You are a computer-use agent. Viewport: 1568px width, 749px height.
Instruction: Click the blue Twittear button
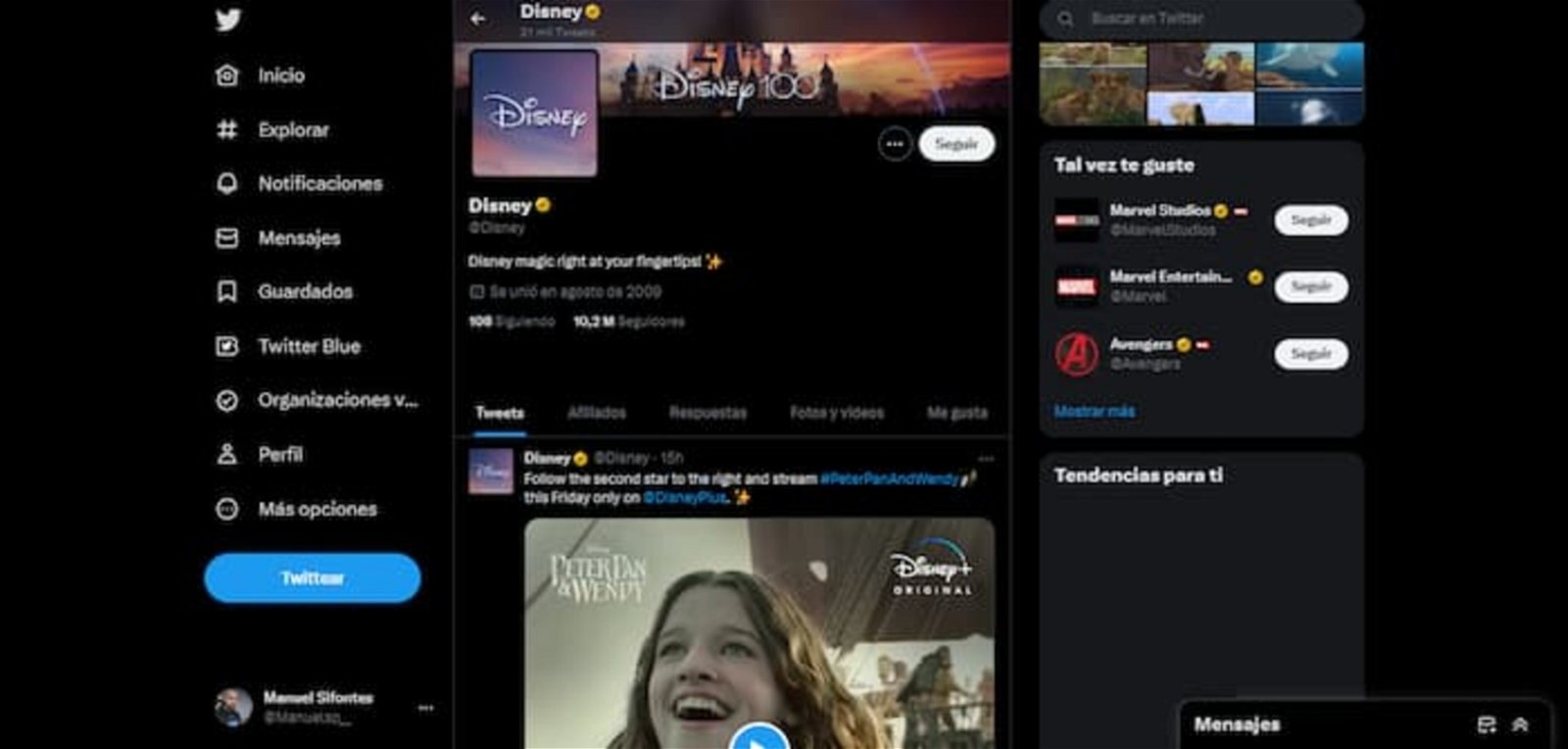coord(313,578)
